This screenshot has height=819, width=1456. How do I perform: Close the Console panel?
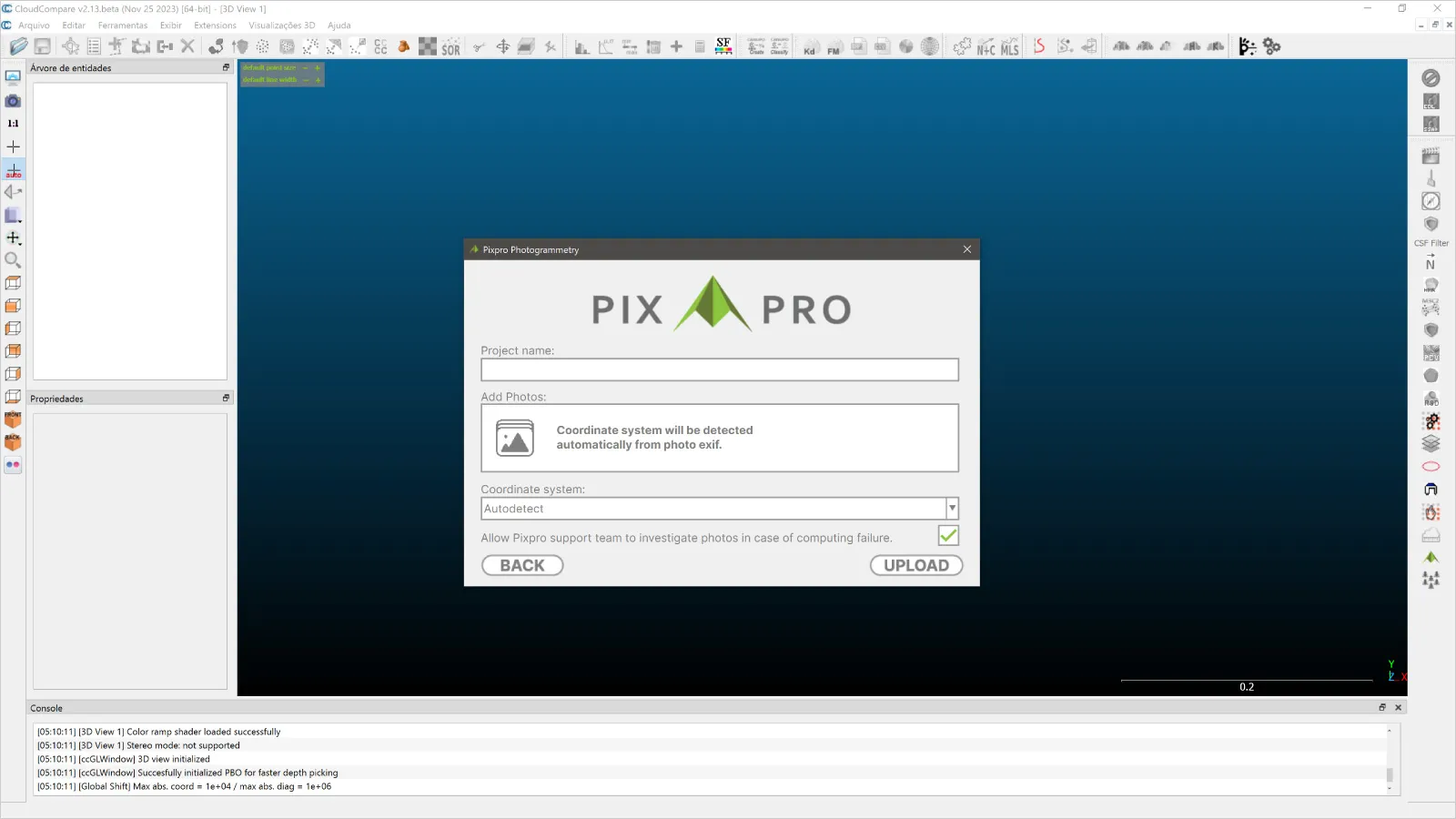pyautogui.click(x=1399, y=708)
